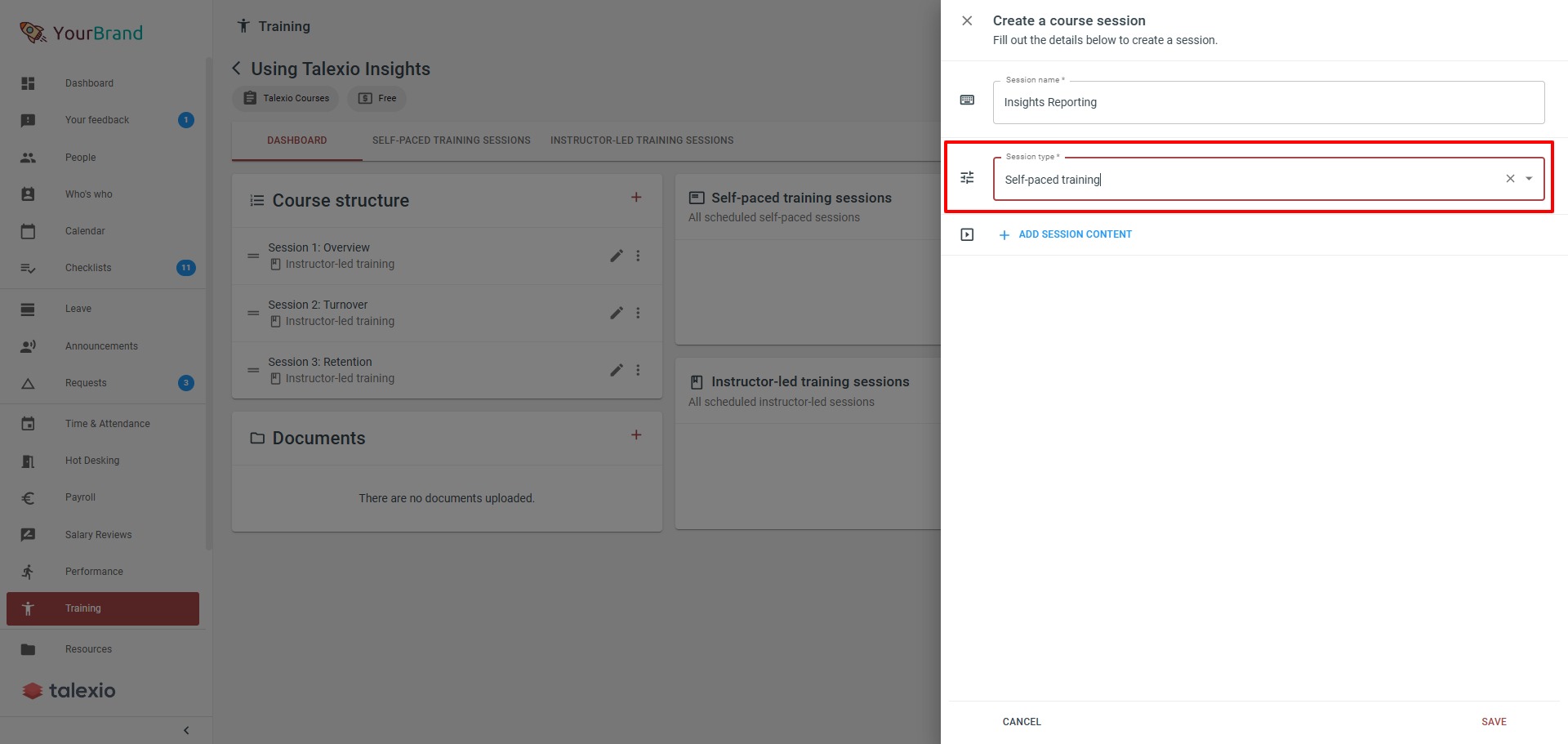The height and width of the screenshot is (744, 1568).
Task: Click the play box icon for session content
Action: (x=967, y=235)
